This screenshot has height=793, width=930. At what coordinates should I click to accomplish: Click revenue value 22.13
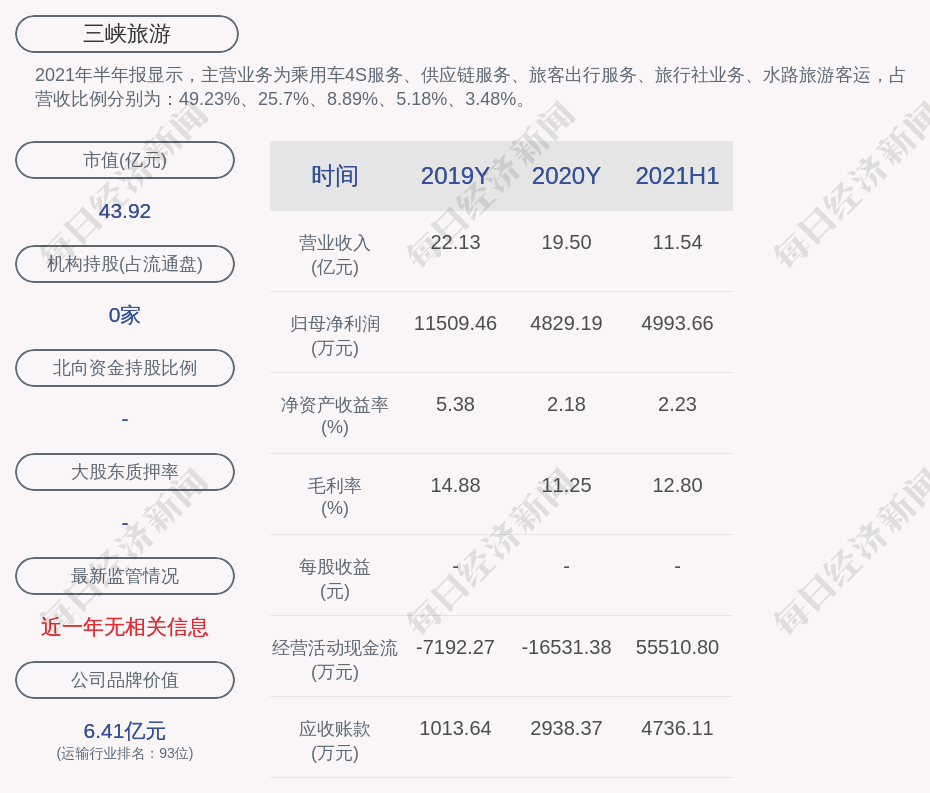[455, 243]
